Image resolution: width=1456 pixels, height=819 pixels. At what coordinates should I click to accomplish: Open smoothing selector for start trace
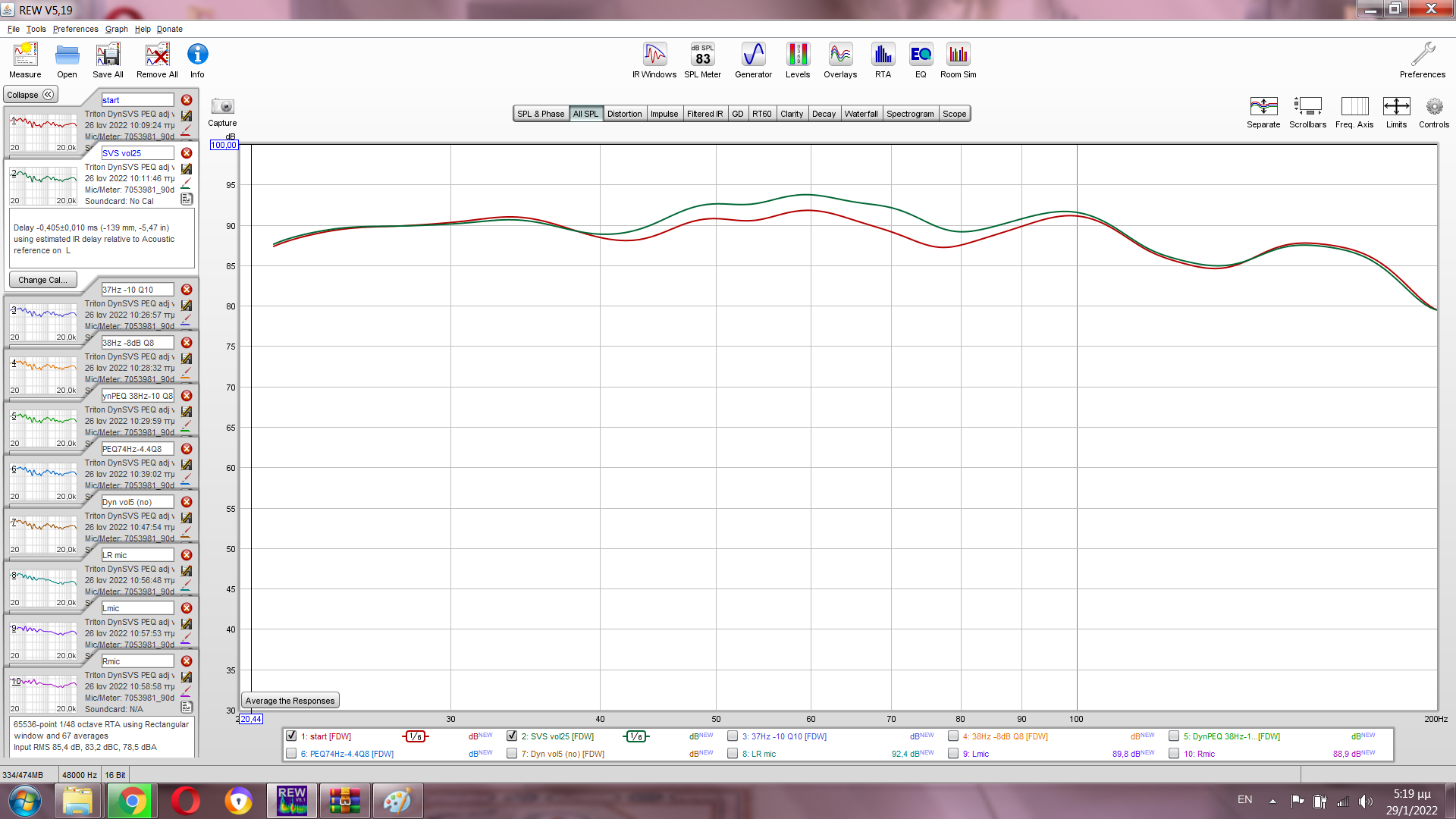tap(415, 736)
